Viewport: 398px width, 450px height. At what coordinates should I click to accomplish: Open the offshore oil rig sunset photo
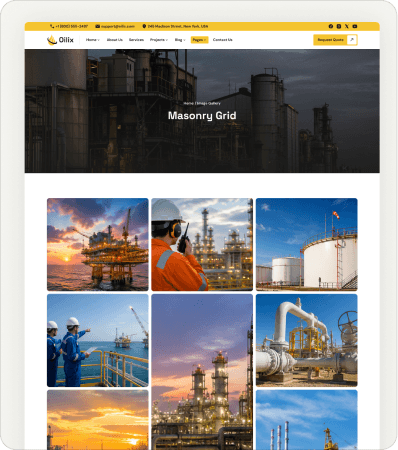point(98,244)
